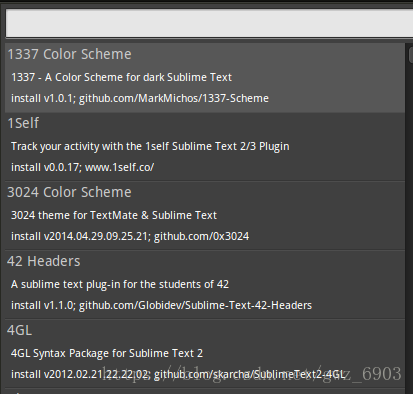Click '3024 theme for TextMate & Sublime Text'
Image resolution: width=413 pixels, height=394 pixels.
coord(114,215)
